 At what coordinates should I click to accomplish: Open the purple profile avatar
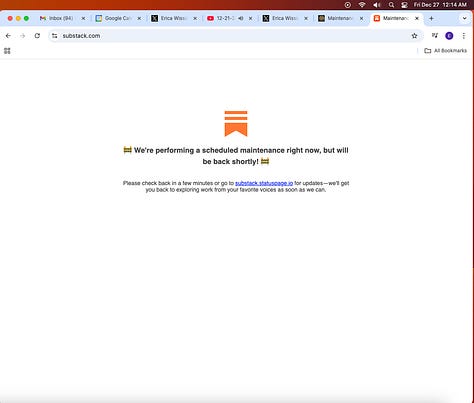point(449,36)
